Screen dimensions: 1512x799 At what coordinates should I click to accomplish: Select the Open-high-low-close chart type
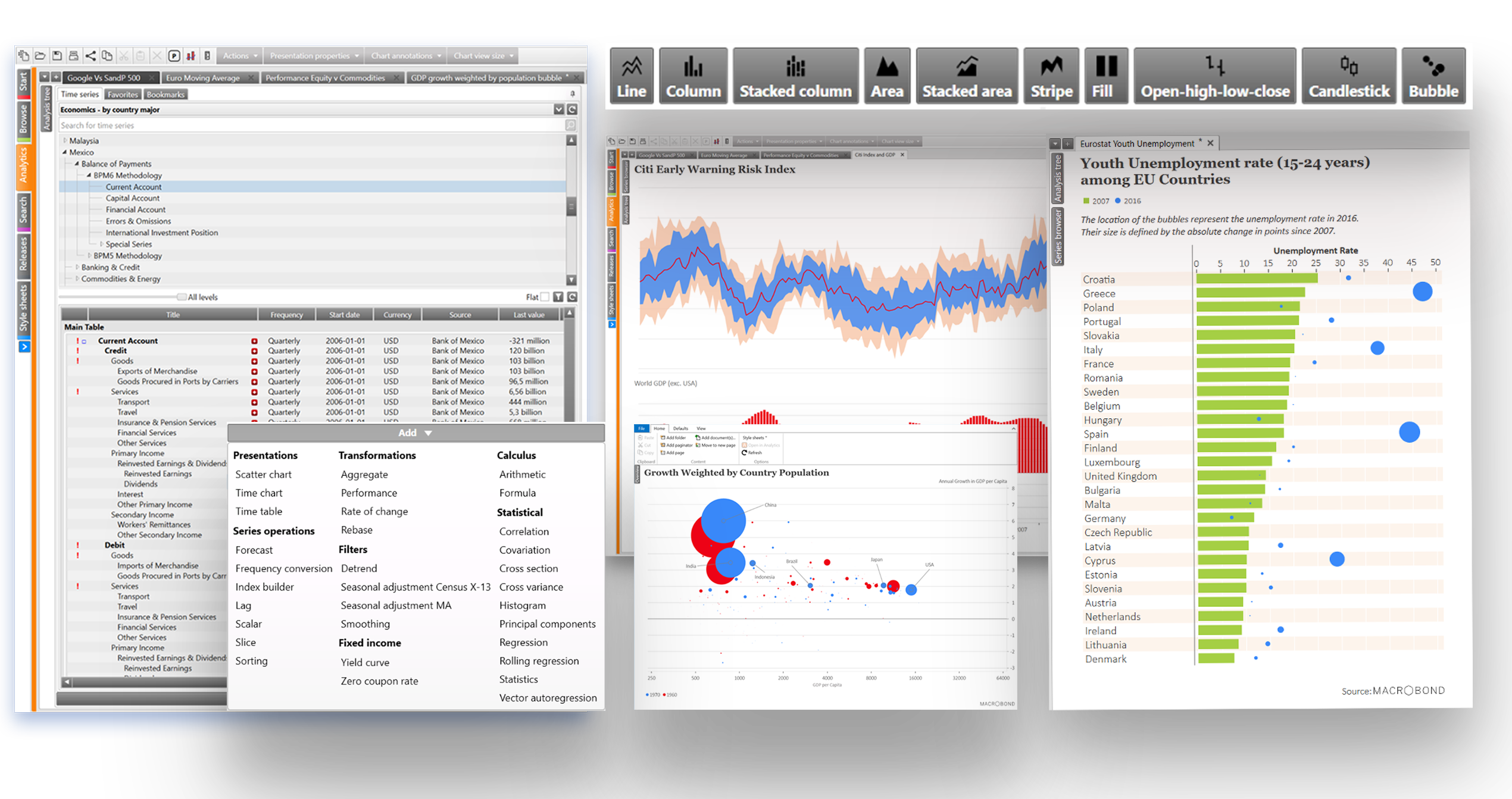pos(1214,76)
